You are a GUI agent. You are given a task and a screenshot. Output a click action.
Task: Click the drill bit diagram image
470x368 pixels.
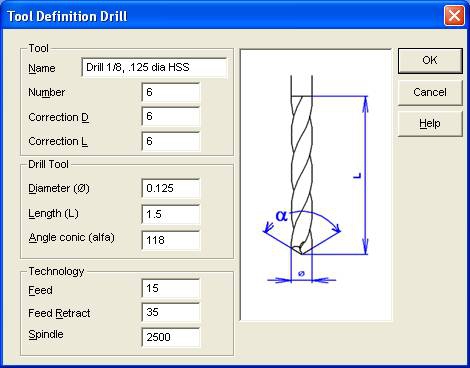tap(316, 185)
